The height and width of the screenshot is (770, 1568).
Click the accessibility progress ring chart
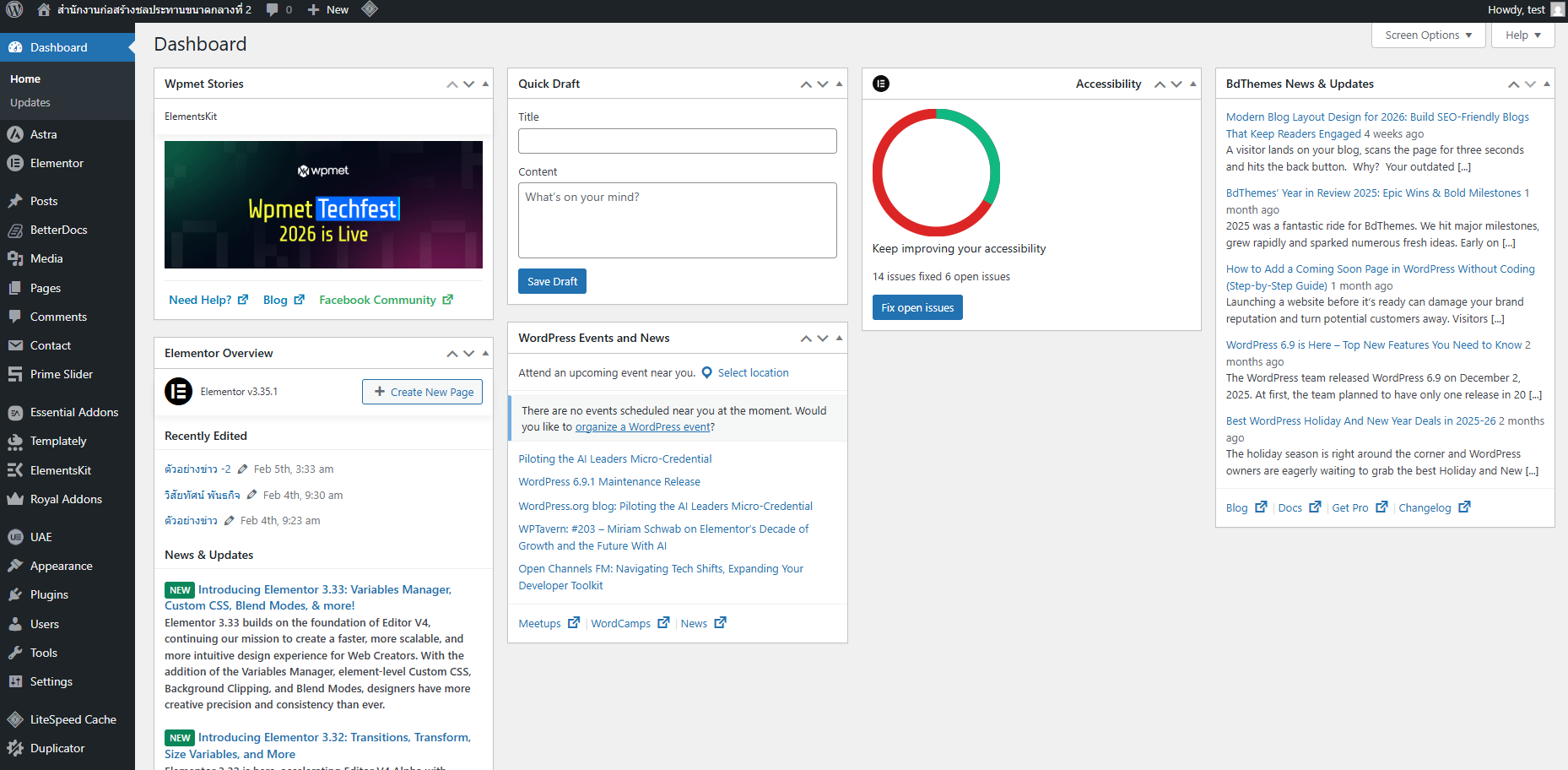click(936, 172)
